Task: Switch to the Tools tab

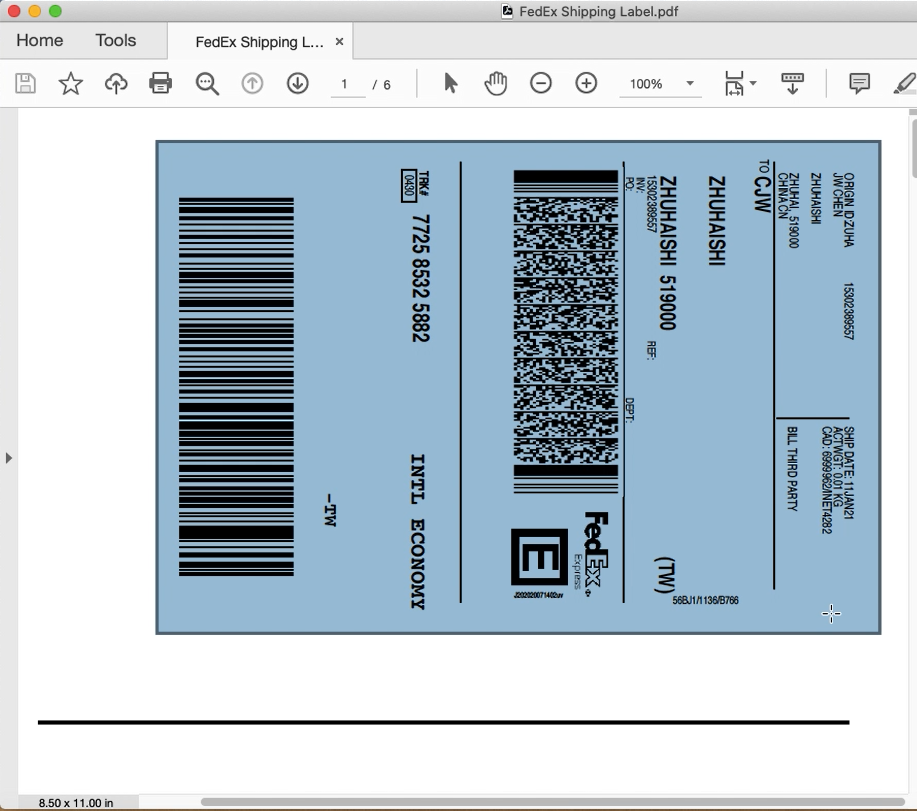Action: pyautogui.click(x=116, y=40)
